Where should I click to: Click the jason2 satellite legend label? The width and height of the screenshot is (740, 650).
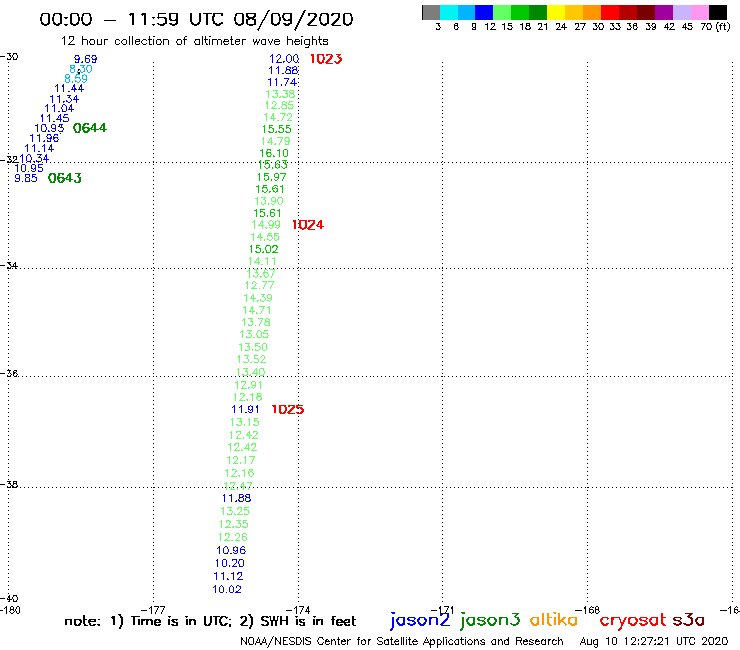(420, 620)
